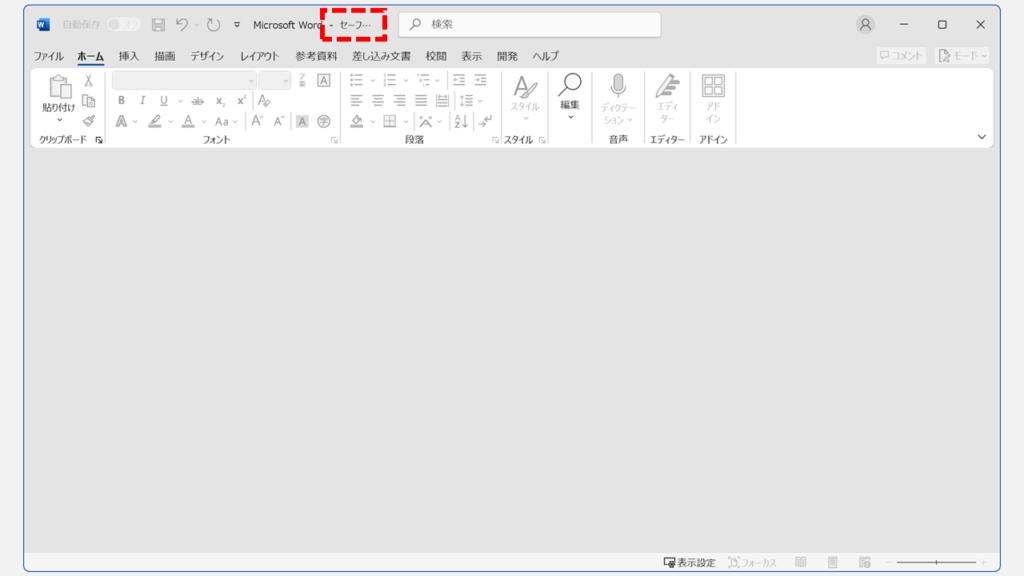Click the Multilevel List icon
This screenshot has height=576, width=1024.
coord(424,80)
